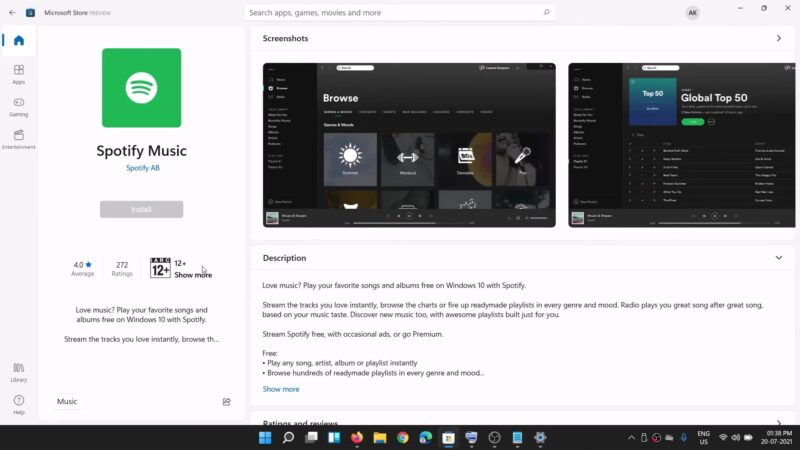800x450 pixels.
Task: Collapse the Description section chevron
Action: (x=779, y=258)
